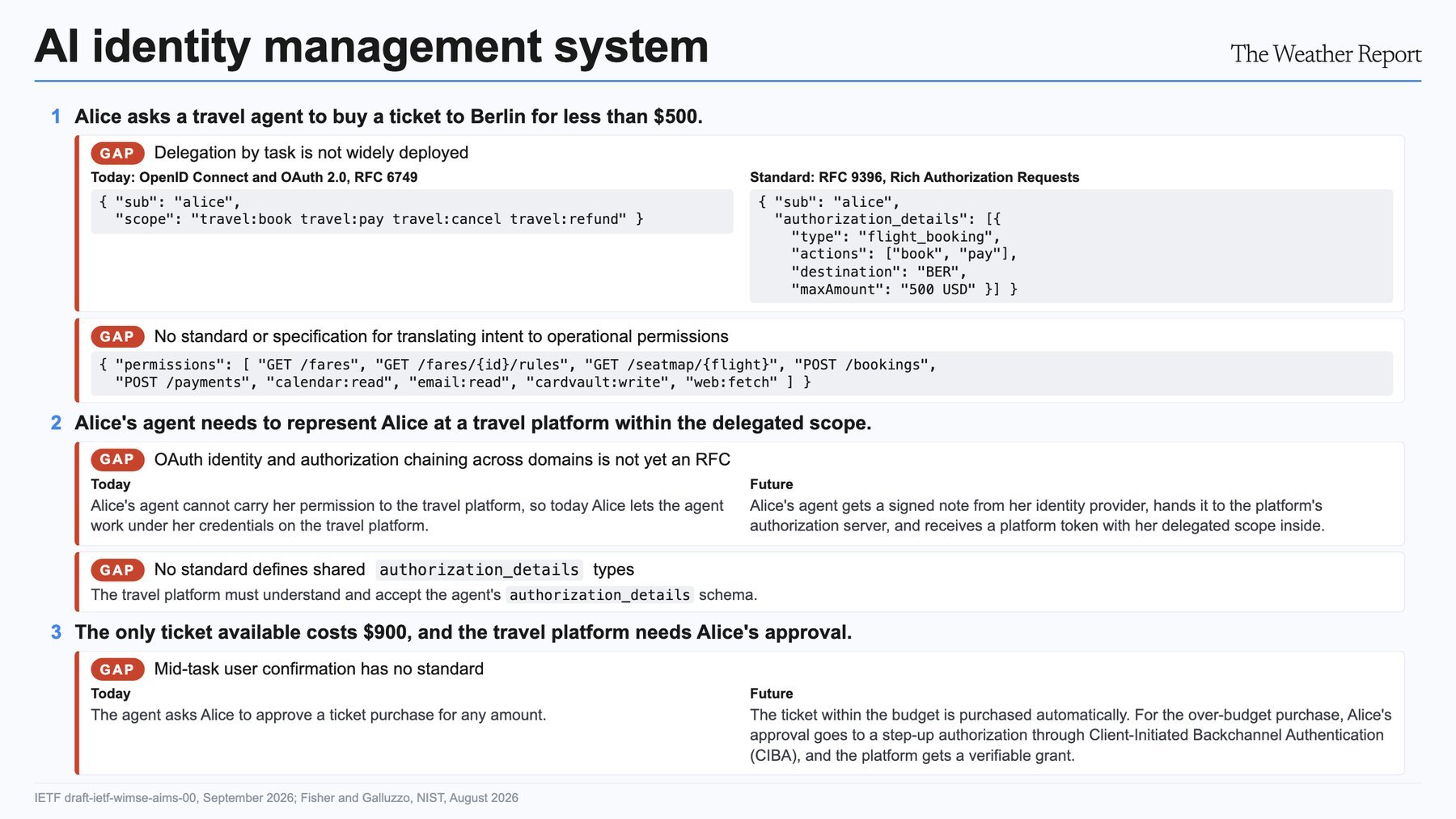Click "The Weather Report" logo text
Viewport: 1456px width, 819px height.
click(x=1326, y=54)
